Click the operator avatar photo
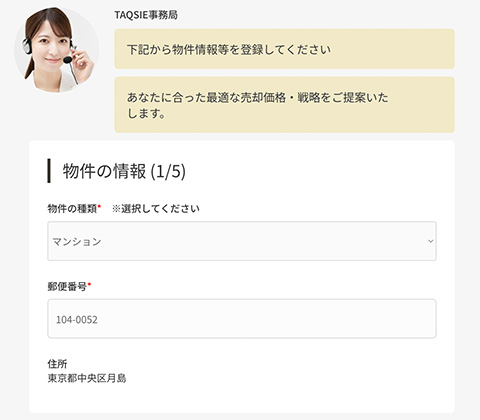This screenshot has height=420, width=480. point(56,50)
